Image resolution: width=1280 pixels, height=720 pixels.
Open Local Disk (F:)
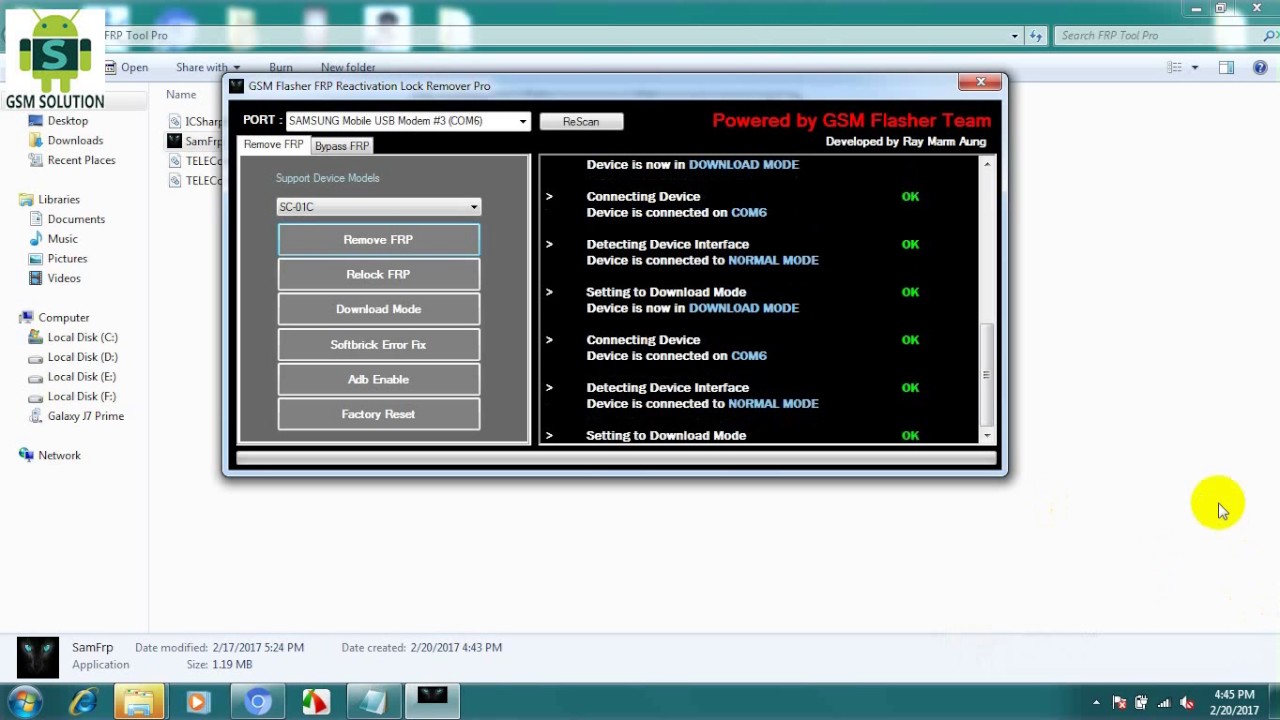pyautogui.click(x=82, y=396)
